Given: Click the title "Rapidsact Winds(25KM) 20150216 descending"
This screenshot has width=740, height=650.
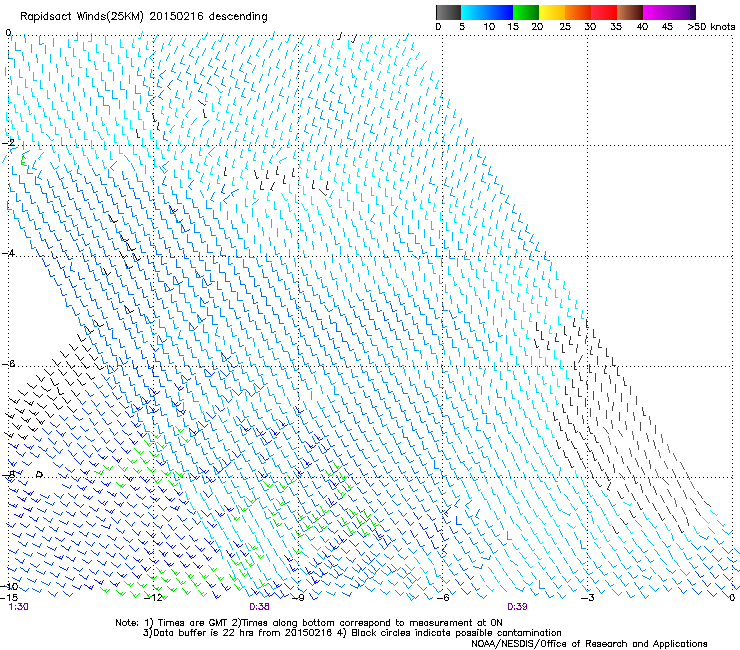Looking at the screenshot, I should [143, 17].
